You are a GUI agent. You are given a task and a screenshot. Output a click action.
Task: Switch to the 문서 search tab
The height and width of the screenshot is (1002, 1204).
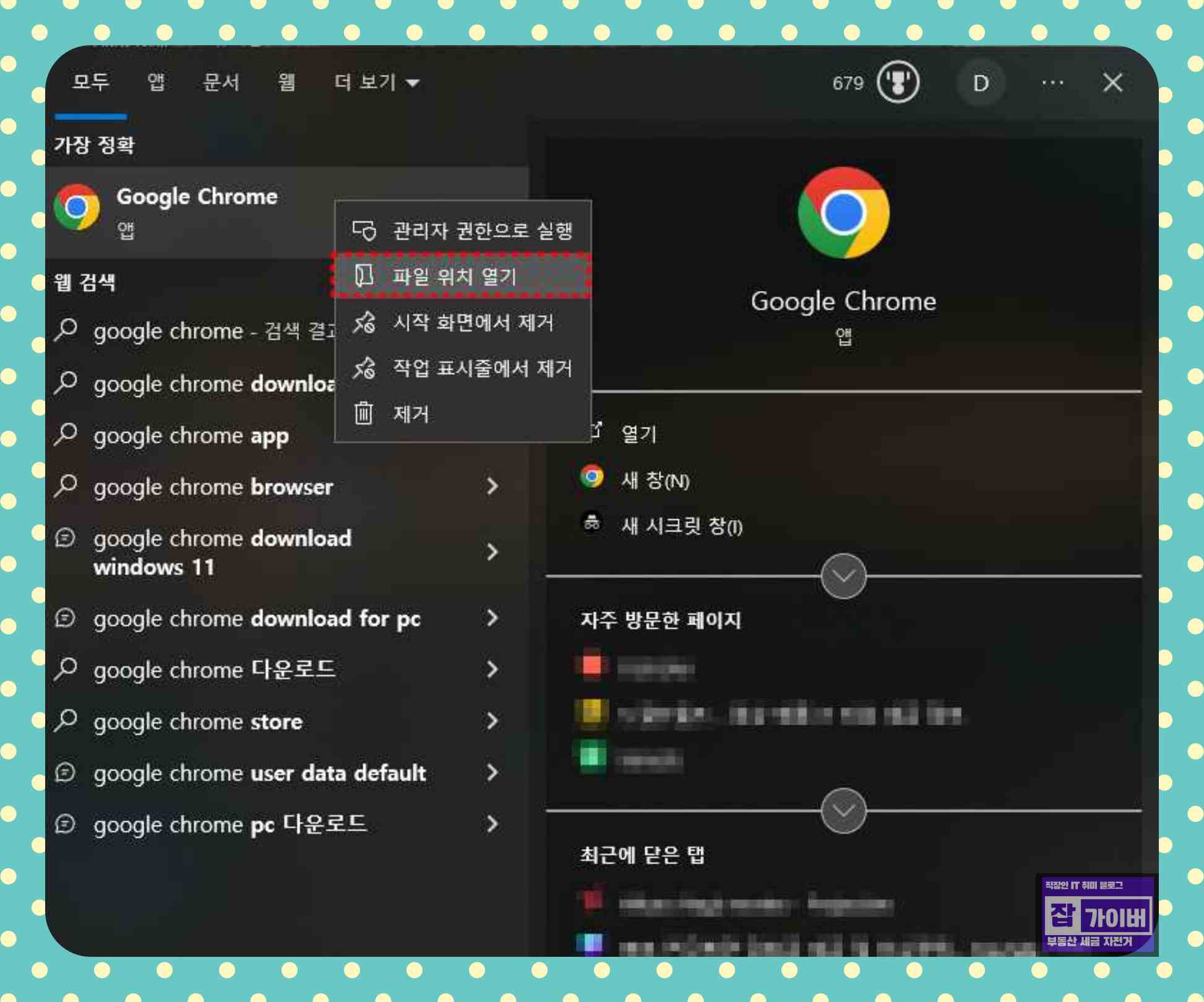[x=221, y=82]
